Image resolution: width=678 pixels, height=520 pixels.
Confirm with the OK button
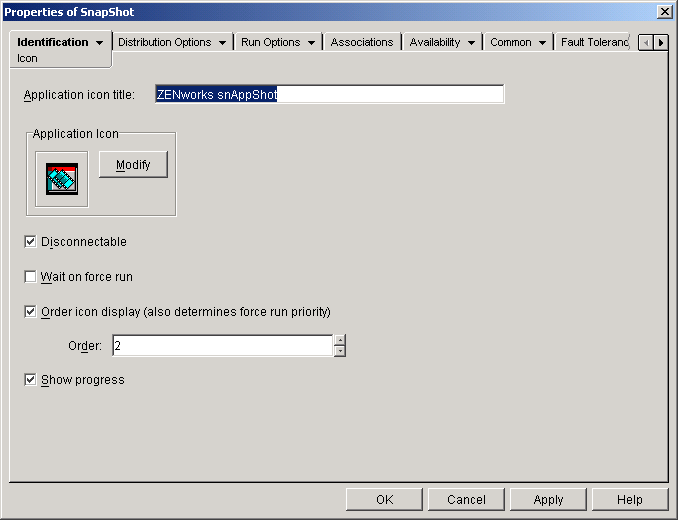(384, 500)
